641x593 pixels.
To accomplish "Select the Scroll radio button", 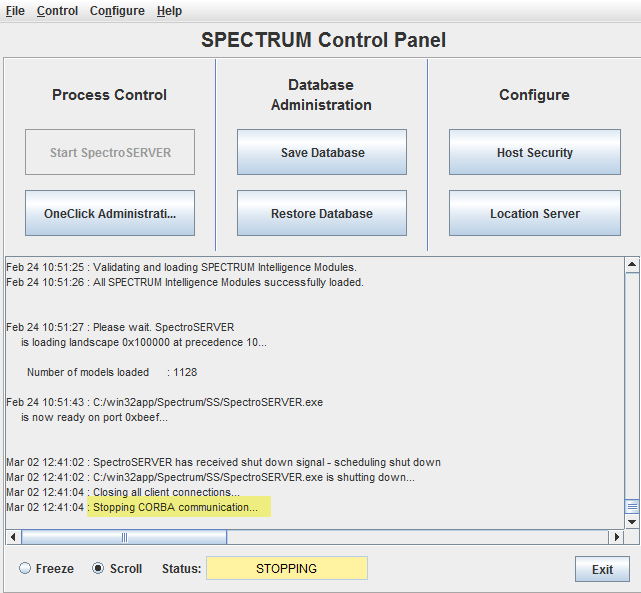I will click(x=98, y=568).
